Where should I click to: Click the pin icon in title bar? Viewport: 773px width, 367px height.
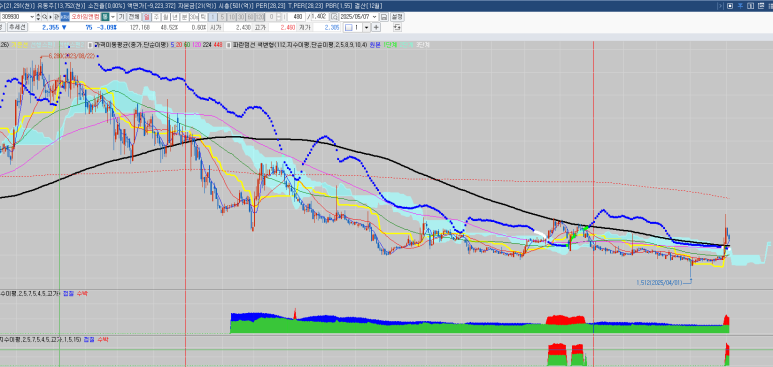[740, 6]
